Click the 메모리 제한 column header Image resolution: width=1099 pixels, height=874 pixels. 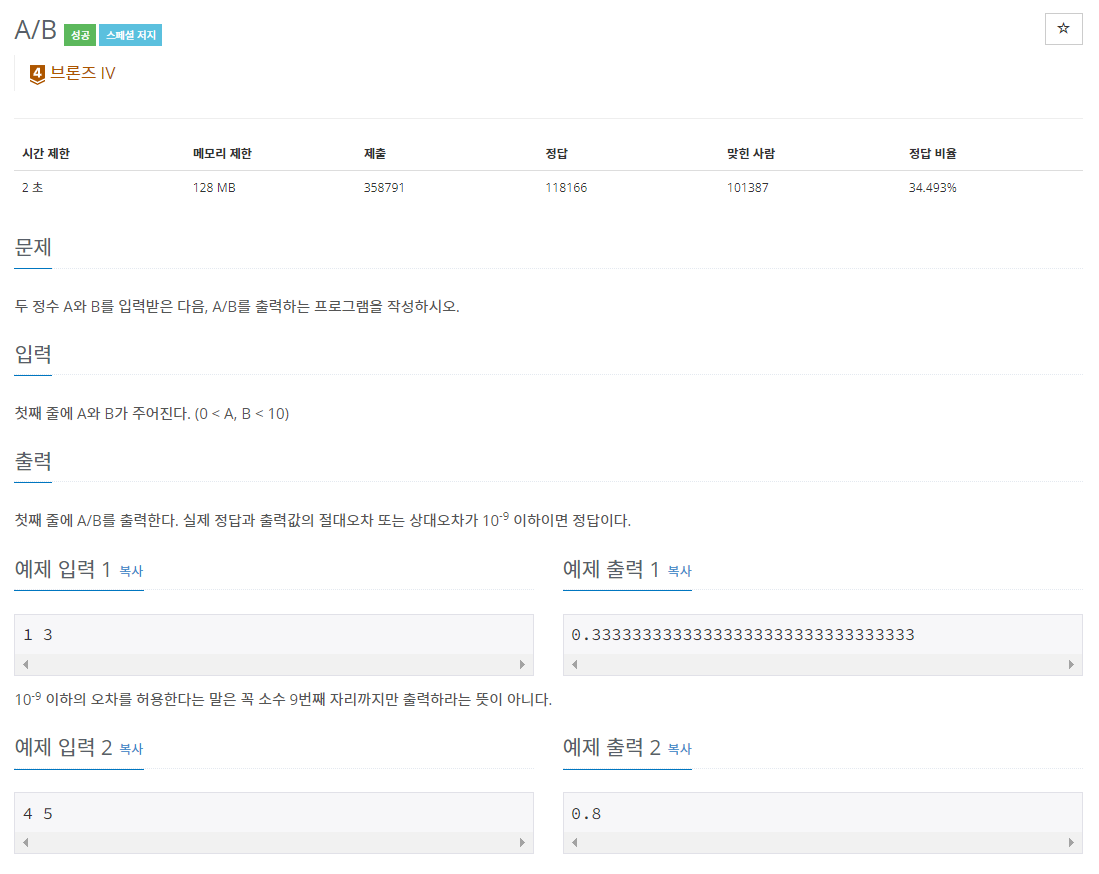coord(222,153)
